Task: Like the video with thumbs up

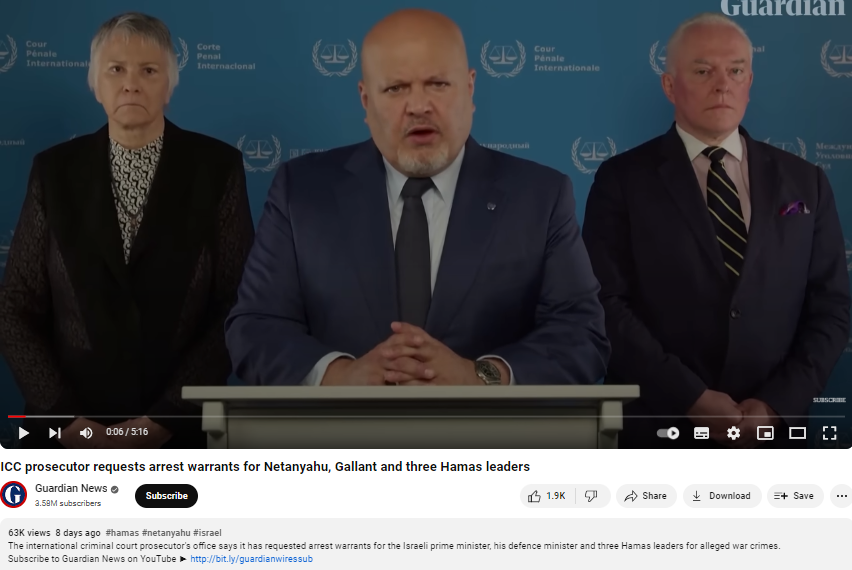Action: [547, 496]
